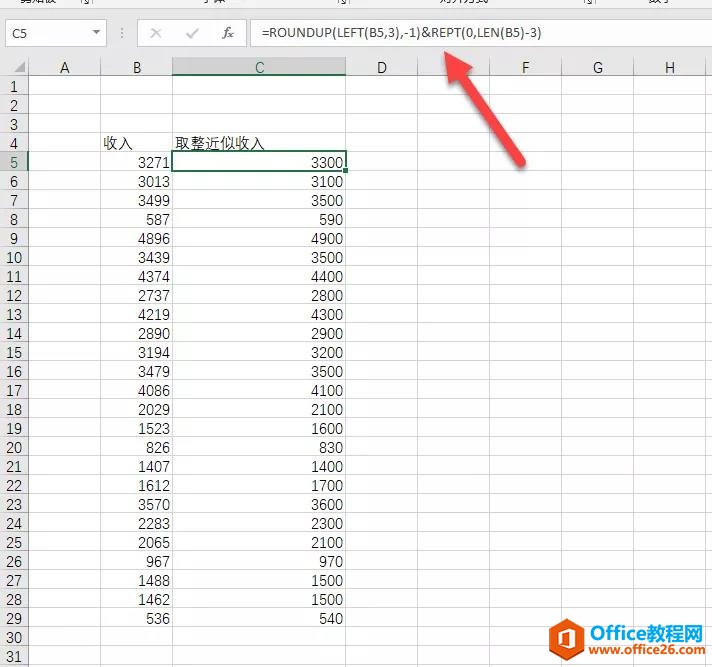
Task: Select cell with value 3013
Action: (x=137, y=181)
